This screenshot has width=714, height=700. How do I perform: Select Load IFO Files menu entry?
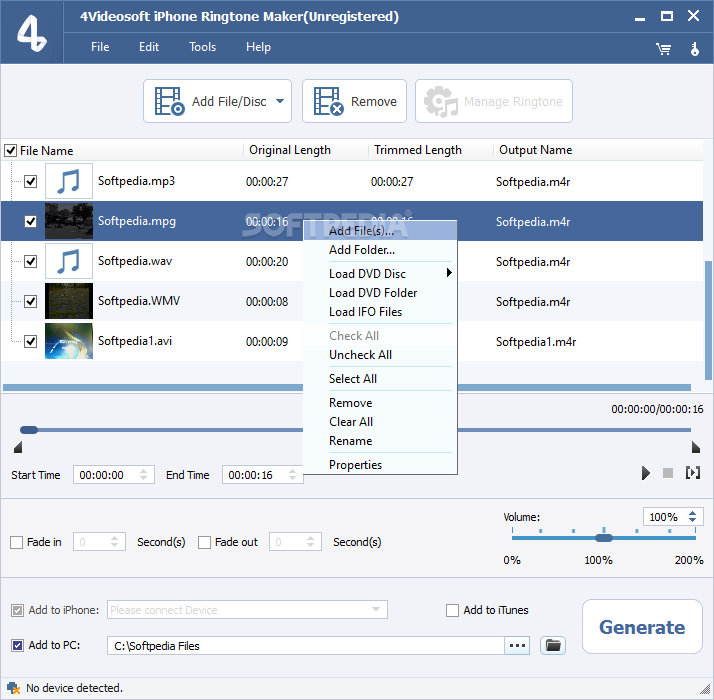(380, 312)
